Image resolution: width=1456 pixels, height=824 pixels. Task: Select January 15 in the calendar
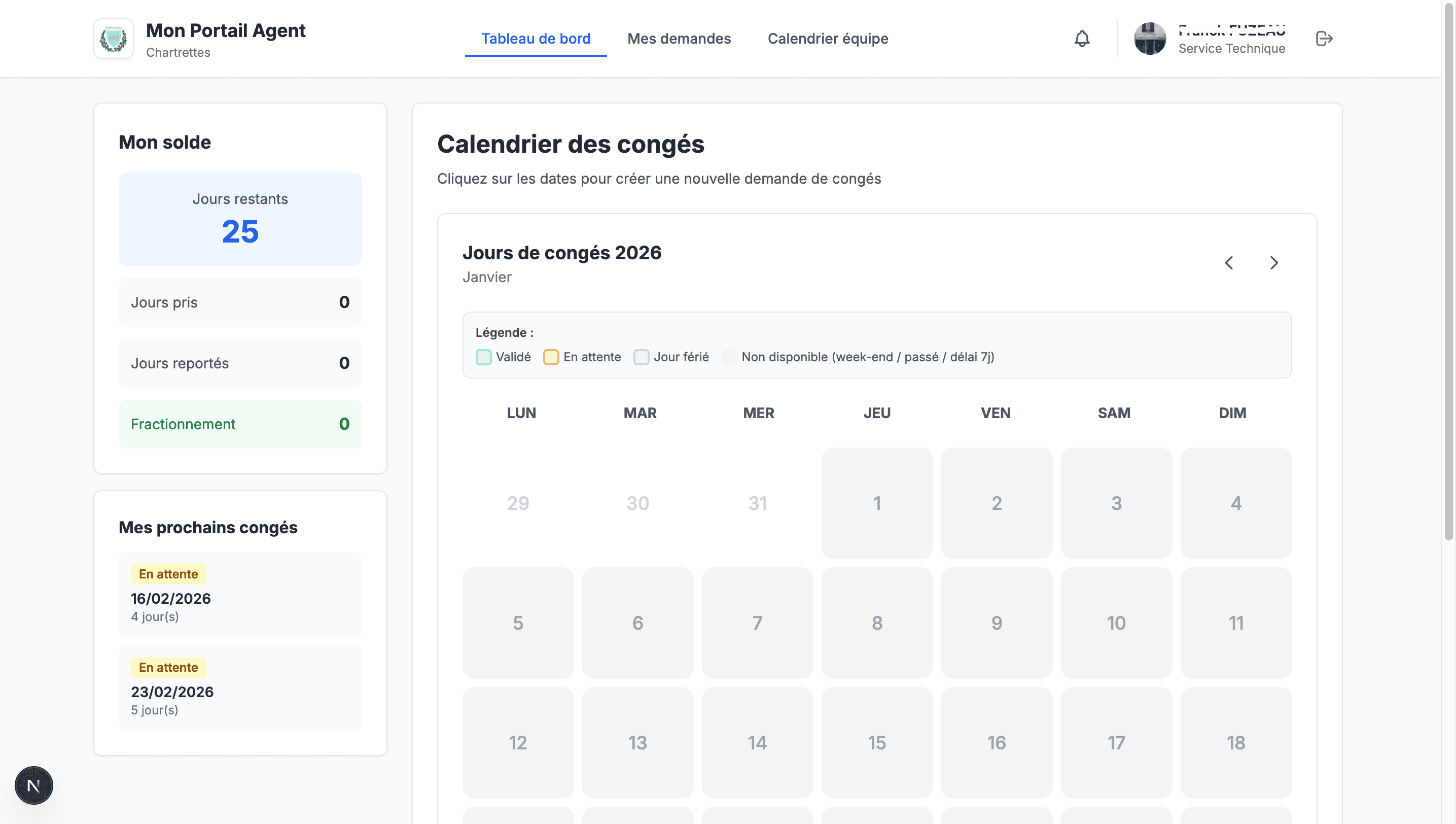point(877,742)
